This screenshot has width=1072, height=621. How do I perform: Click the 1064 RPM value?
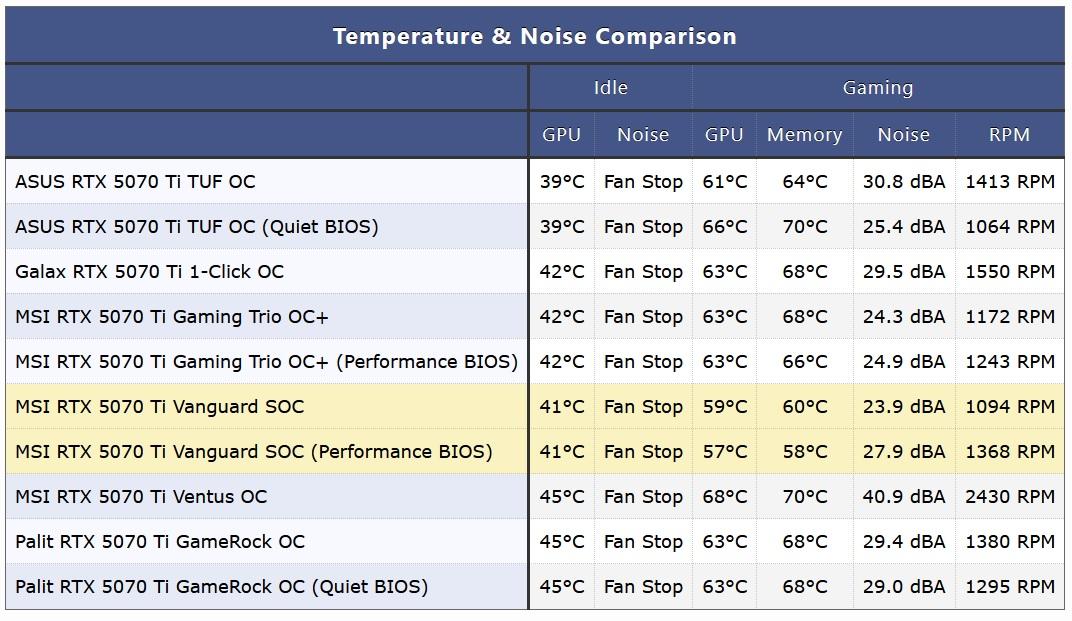point(1009,227)
